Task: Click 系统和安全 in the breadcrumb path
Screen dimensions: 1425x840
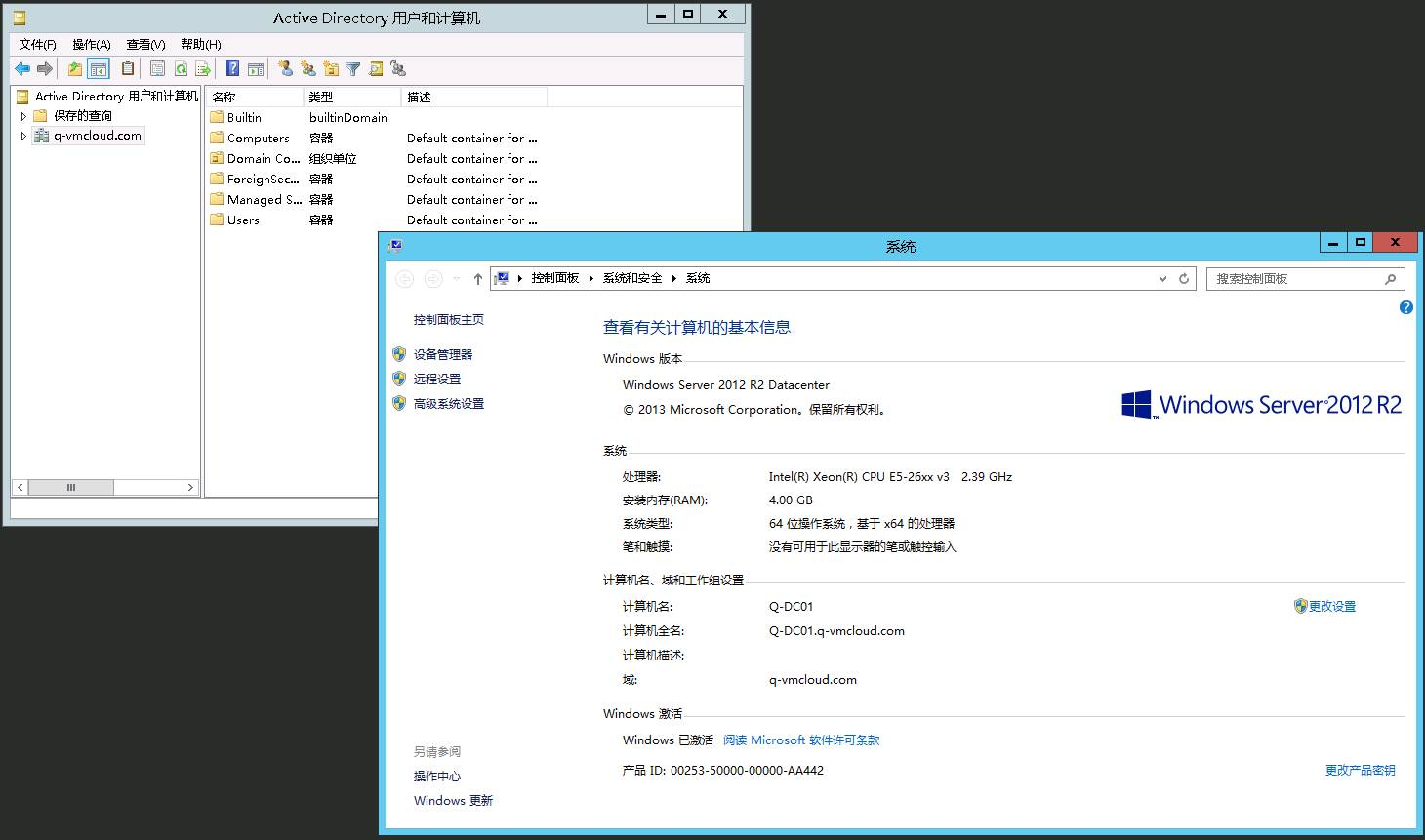Action: click(632, 278)
